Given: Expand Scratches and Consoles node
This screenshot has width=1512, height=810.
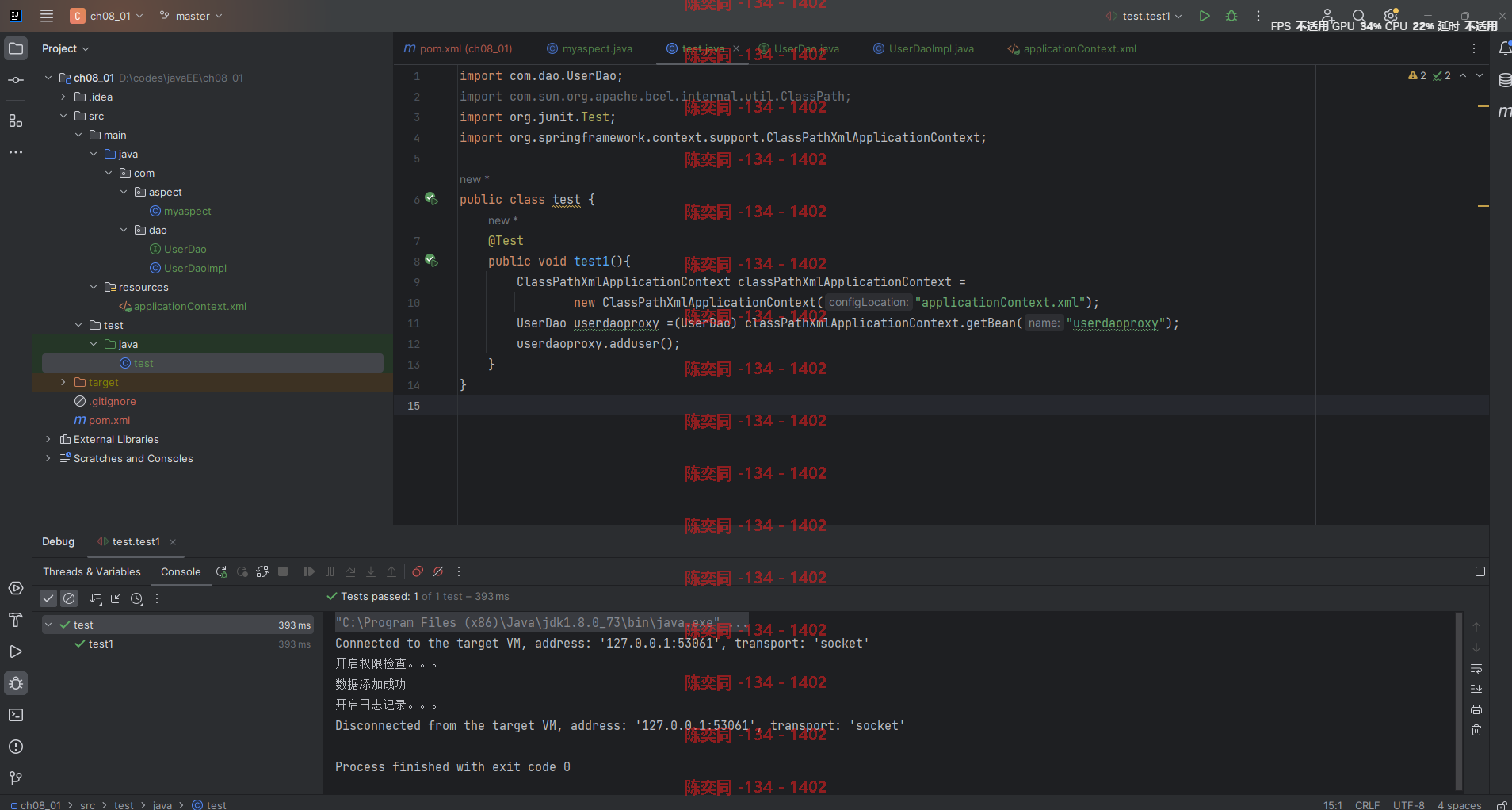Looking at the screenshot, I should pyautogui.click(x=48, y=458).
